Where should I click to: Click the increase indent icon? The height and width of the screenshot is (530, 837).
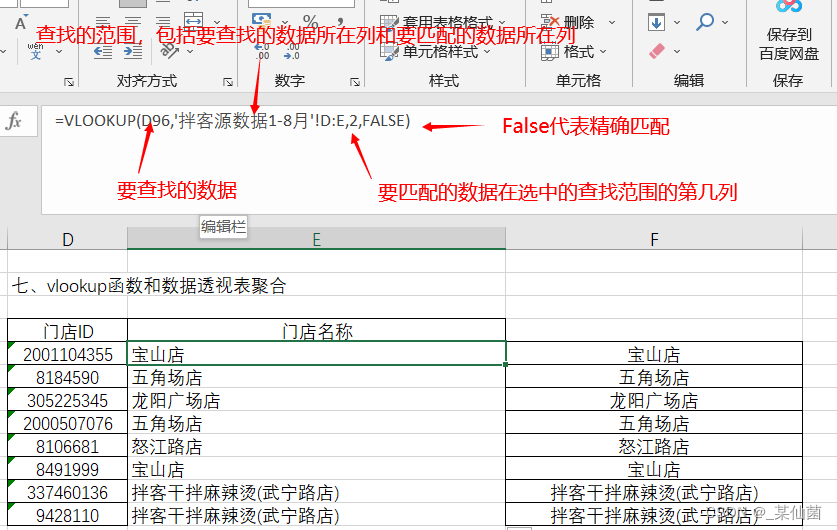point(132,51)
